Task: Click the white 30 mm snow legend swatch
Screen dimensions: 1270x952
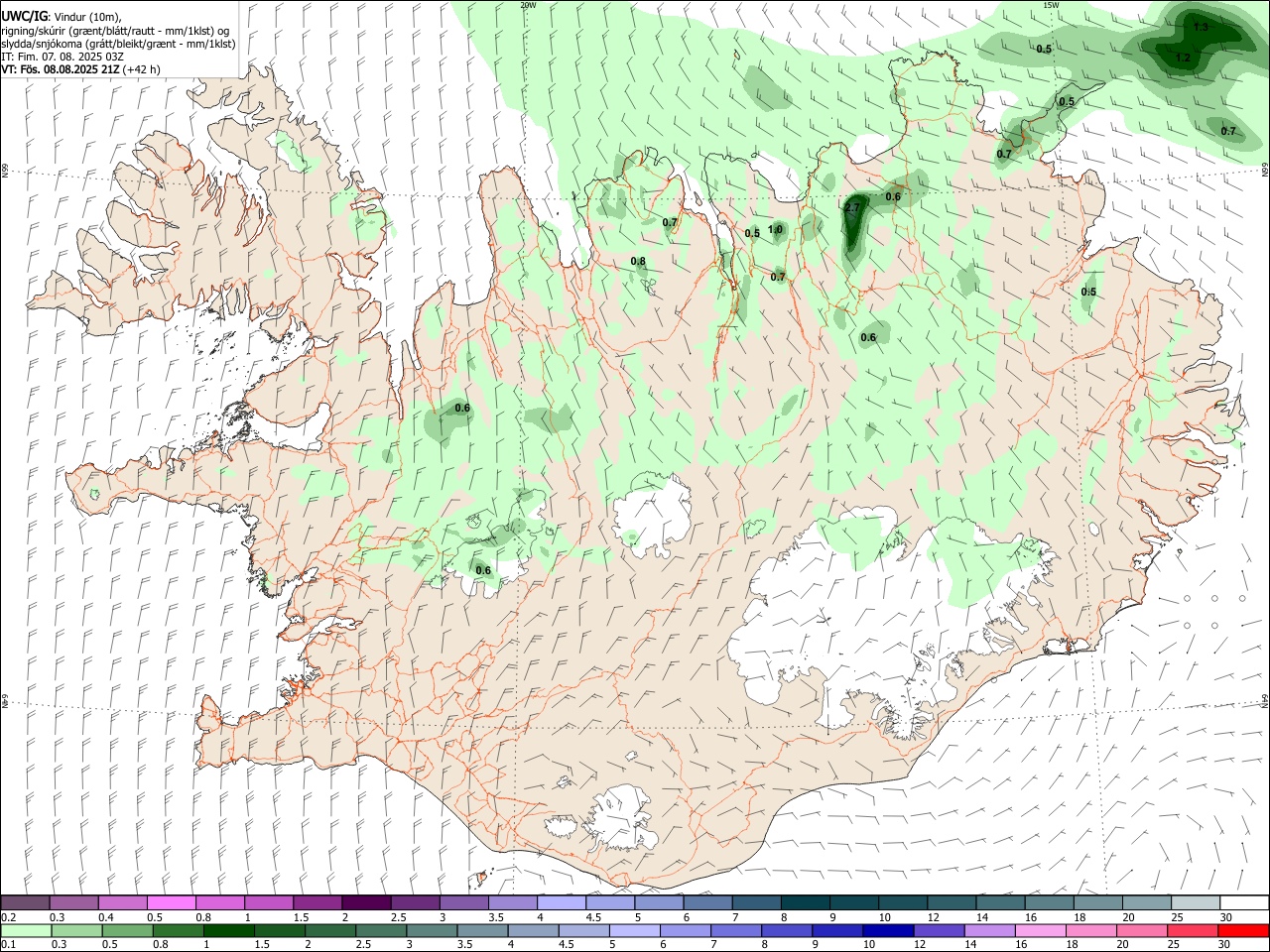Action: (x=1243, y=902)
